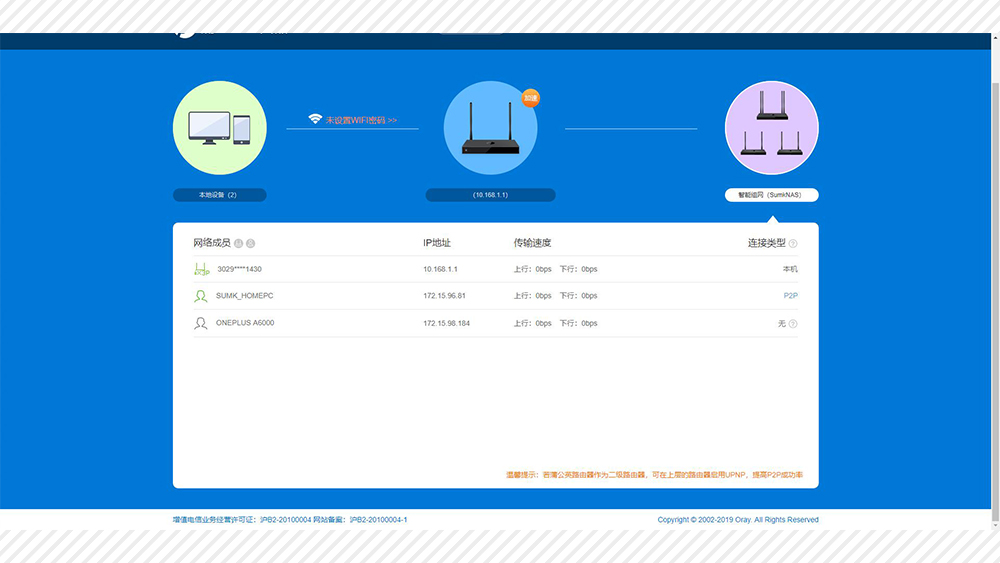This screenshot has height=563, width=1000.
Task: Select the ONEPLUS A6000 member name
Action: coord(245,323)
